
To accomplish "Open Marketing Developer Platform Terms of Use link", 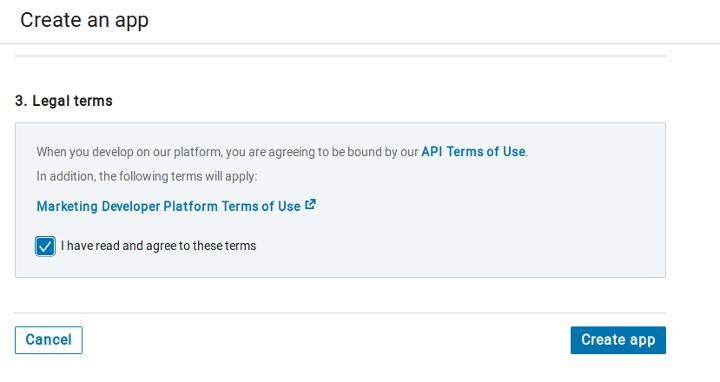I will tap(169, 207).
